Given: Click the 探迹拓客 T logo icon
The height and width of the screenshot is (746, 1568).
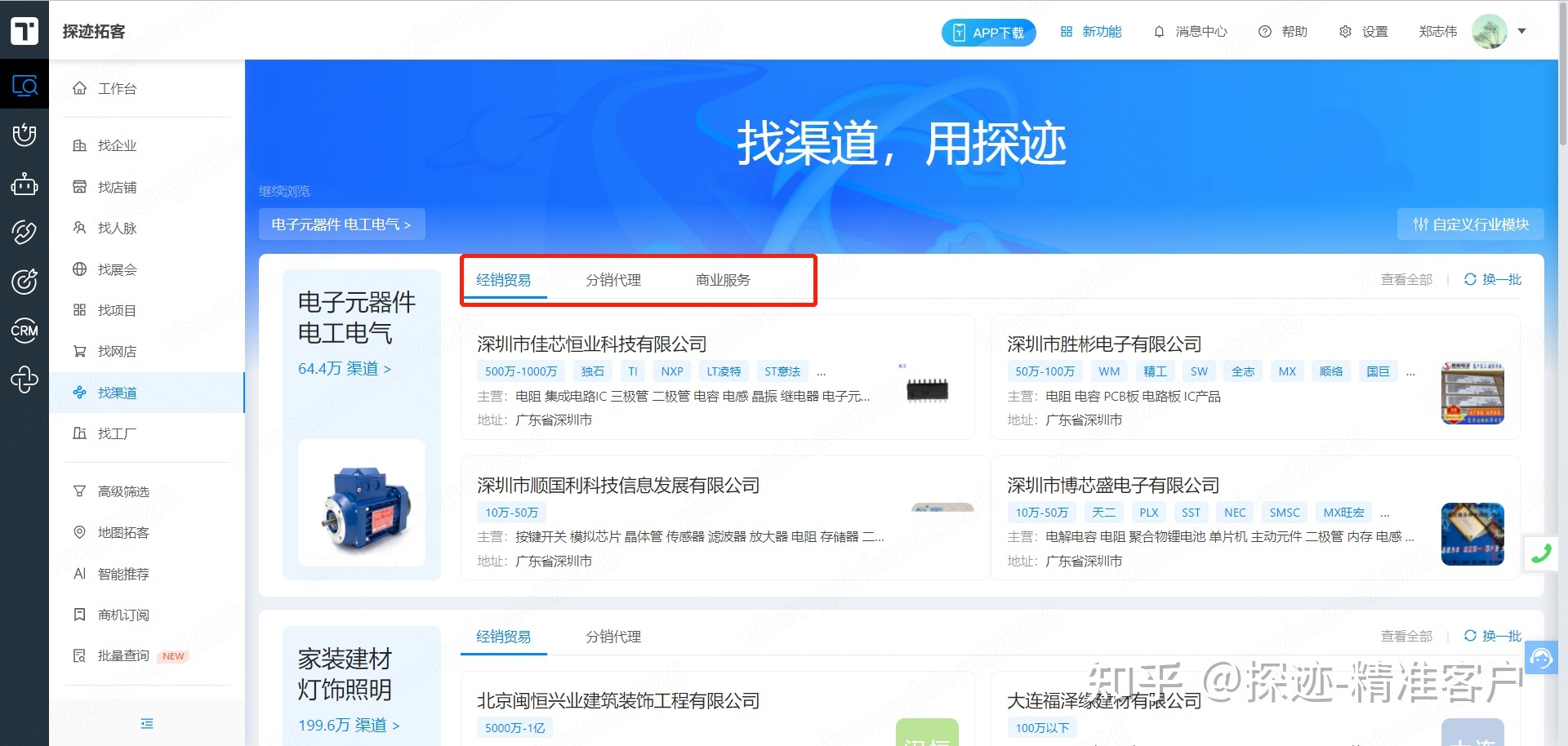Looking at the screenshot, I should pyautogui.click(x=24, y=30).
